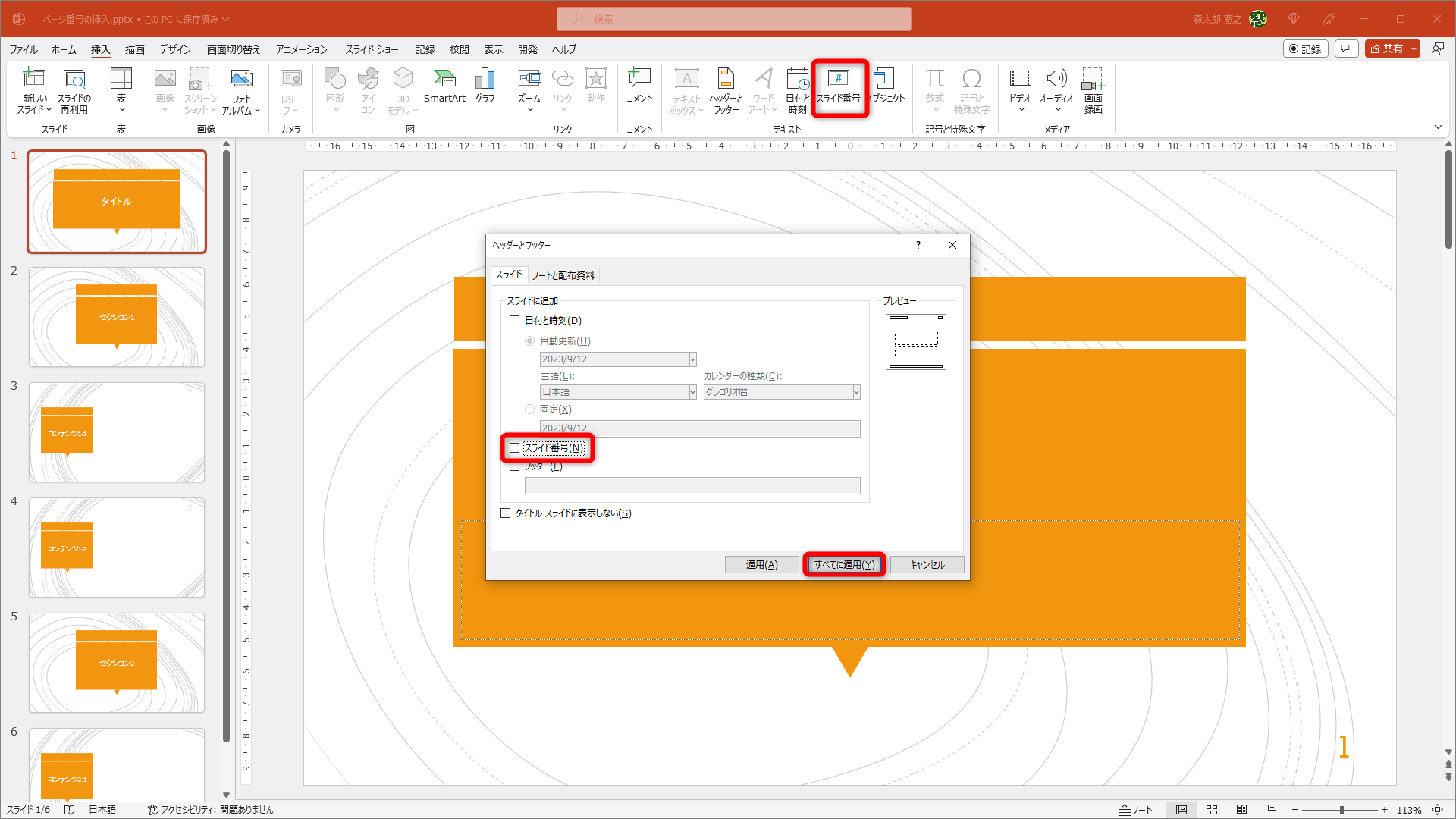
Task: Collapse the ribbon with chevron arrow
Action: 1438,127
